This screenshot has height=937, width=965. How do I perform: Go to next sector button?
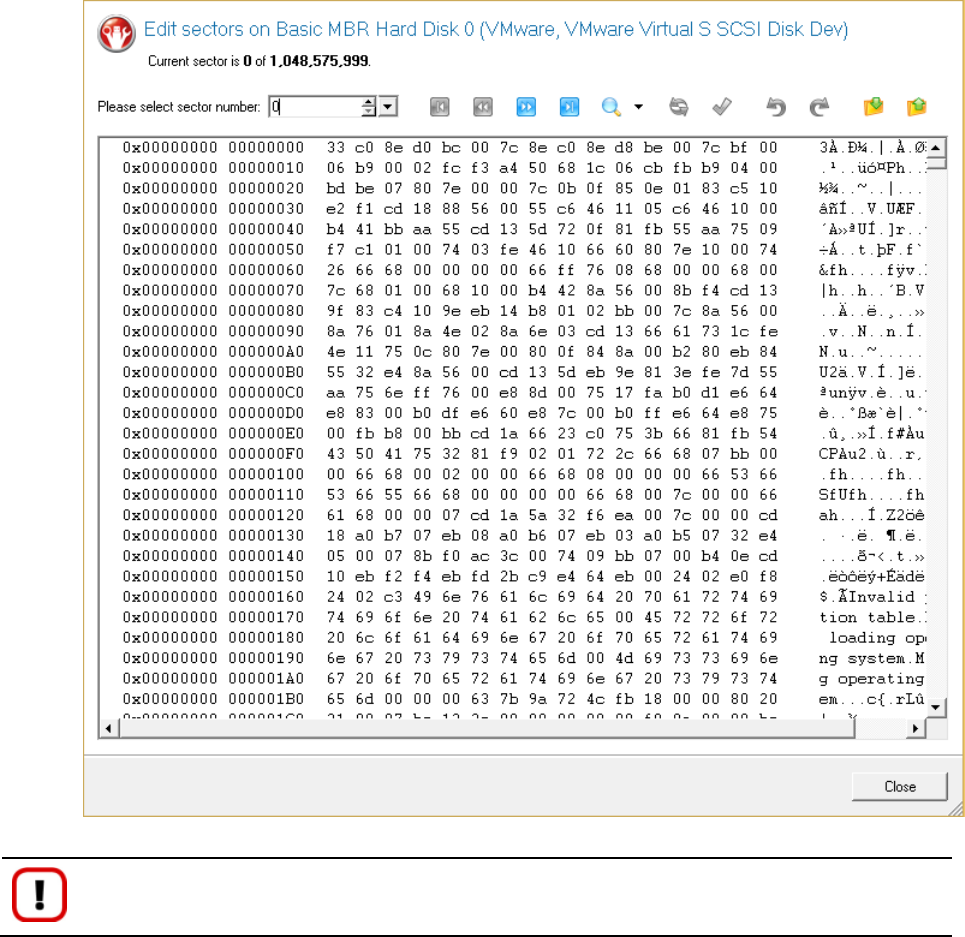click(526, 107)
